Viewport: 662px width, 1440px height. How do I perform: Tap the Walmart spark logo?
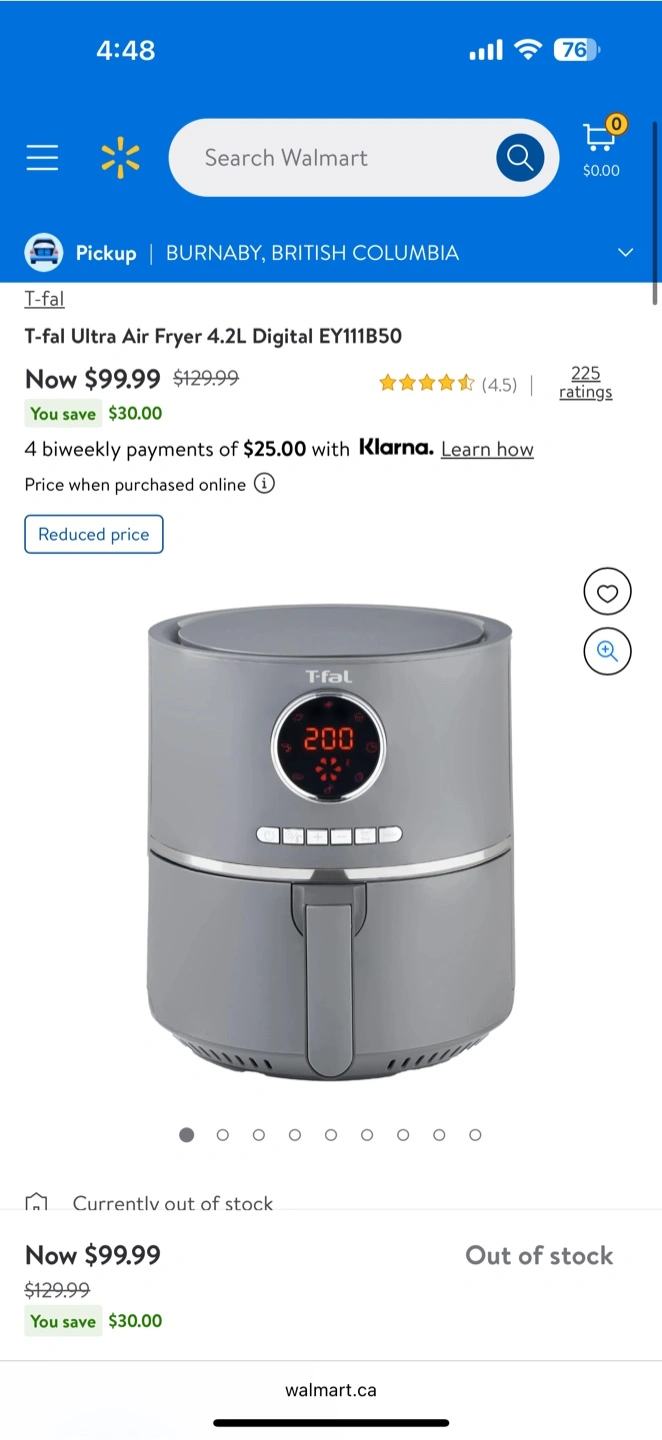120,158
